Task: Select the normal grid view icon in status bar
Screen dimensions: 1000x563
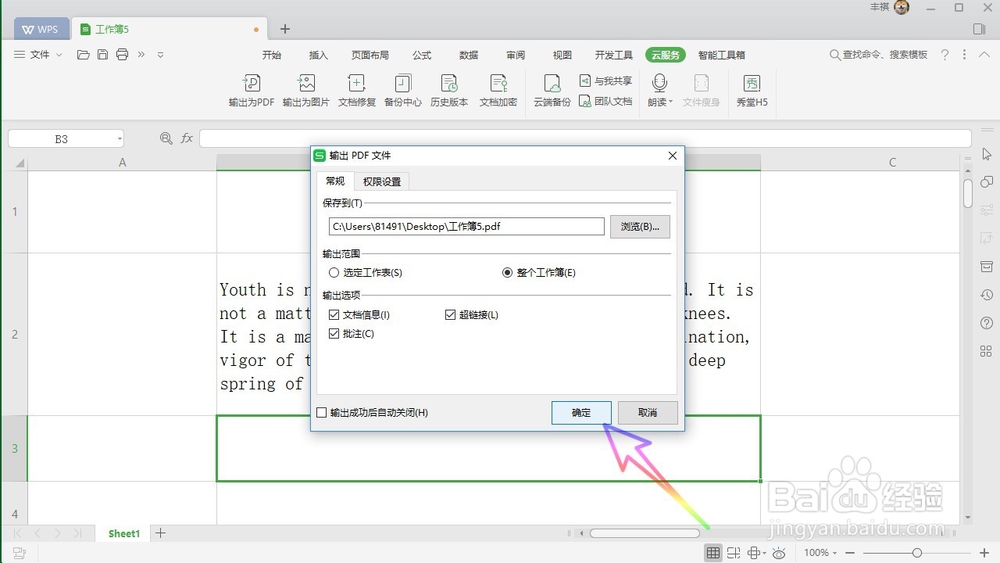Action: (x=713, y=553)
